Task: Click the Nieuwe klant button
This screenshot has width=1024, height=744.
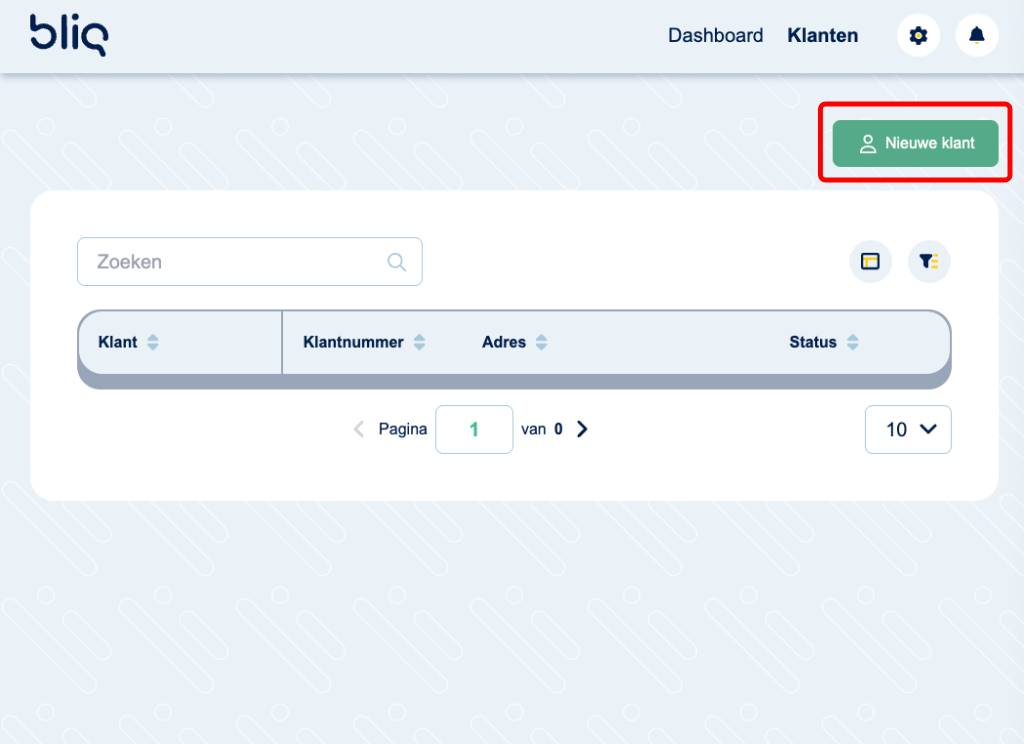Action: [915, 143]
